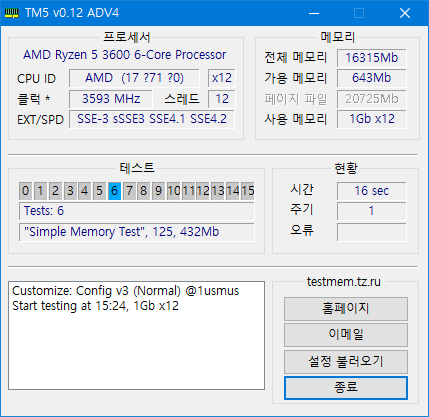Click the '클럭 *' label
The image size is (429, 417).
[34, 99]
